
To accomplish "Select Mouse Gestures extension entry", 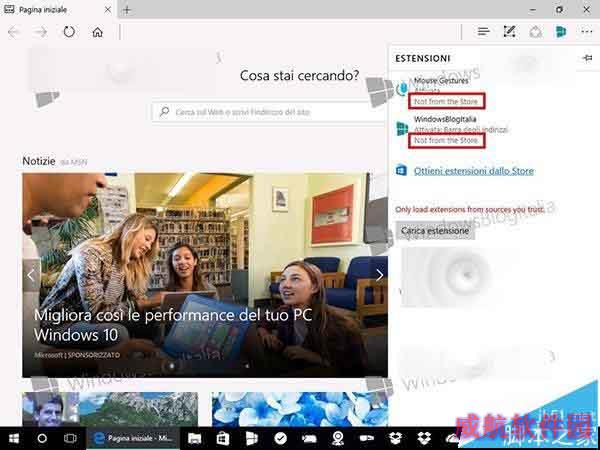I will pos(492,91).
